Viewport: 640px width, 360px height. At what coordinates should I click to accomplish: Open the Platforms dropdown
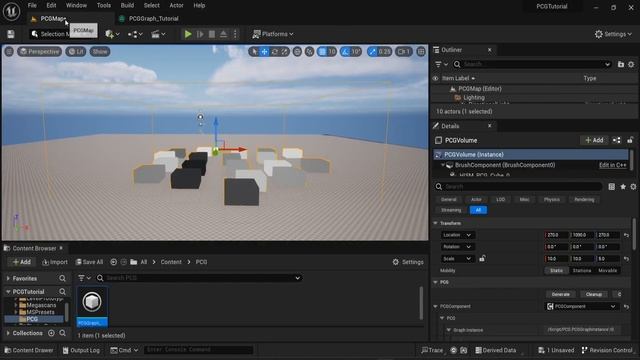(x=273, y=34)
